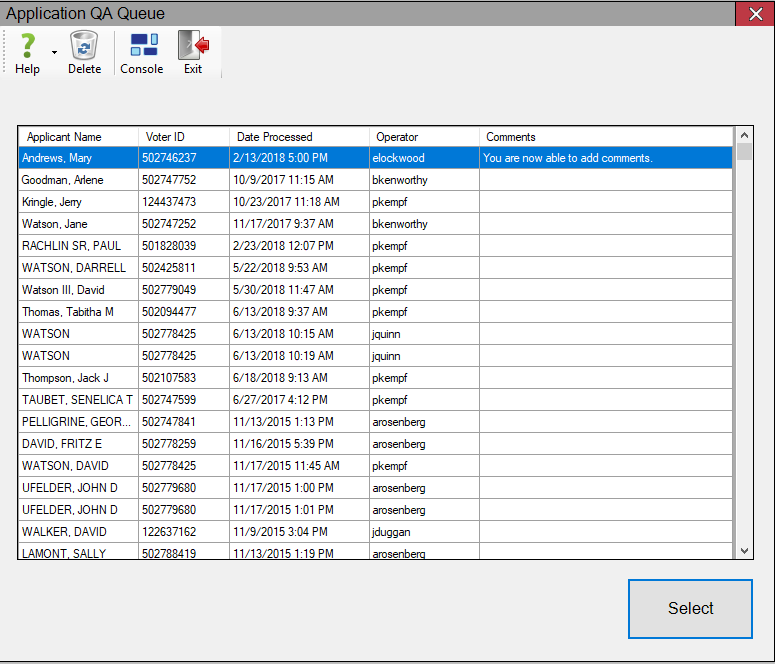Click date 10/9/2017 11:15 AM
The width and height of the screenshot is (775, 664).
(x=283, y=180)
